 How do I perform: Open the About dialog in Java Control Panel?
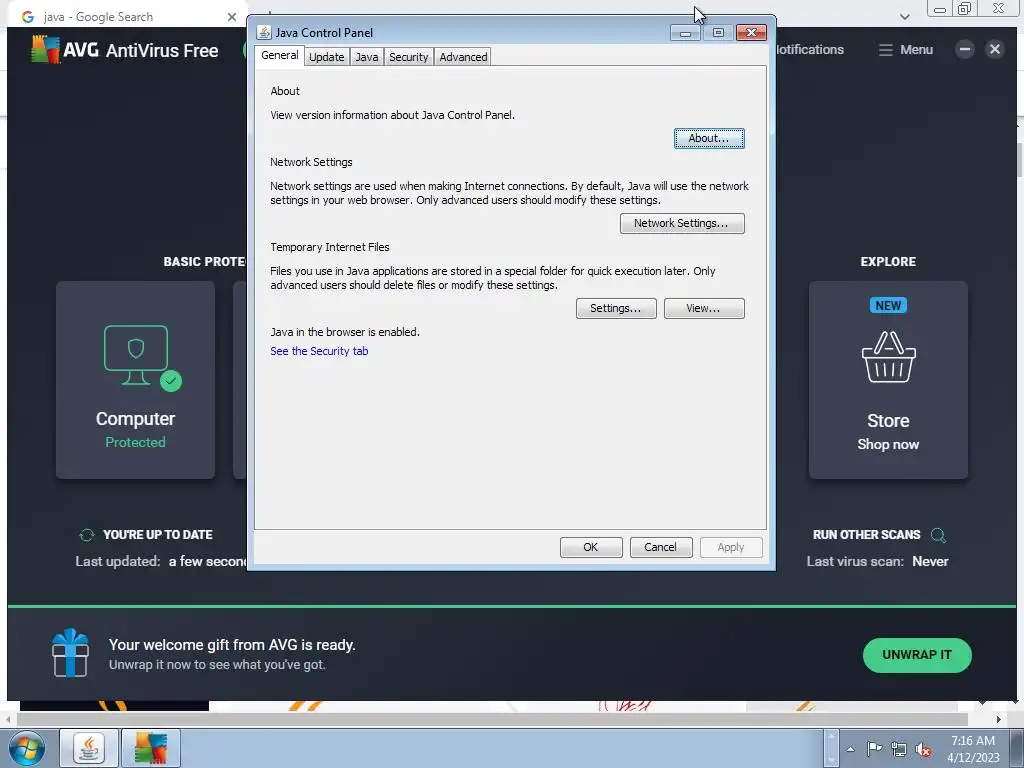click(x=709, y=138)
